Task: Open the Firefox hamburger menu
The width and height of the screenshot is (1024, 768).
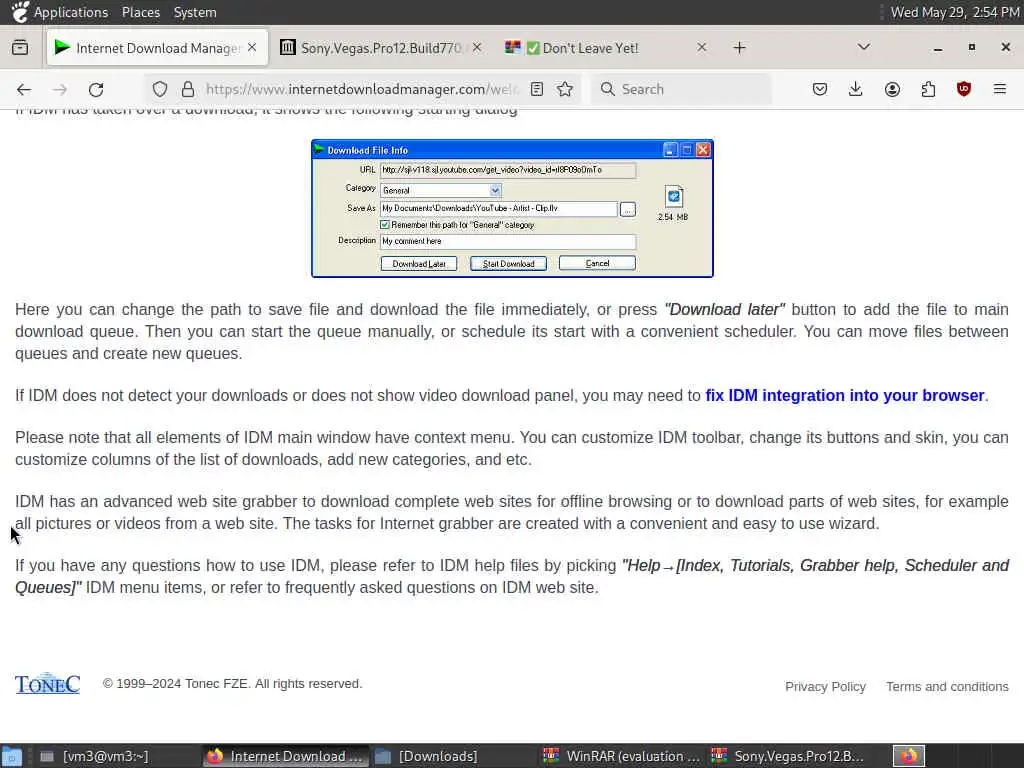Action: click(x=1000, y=89)
